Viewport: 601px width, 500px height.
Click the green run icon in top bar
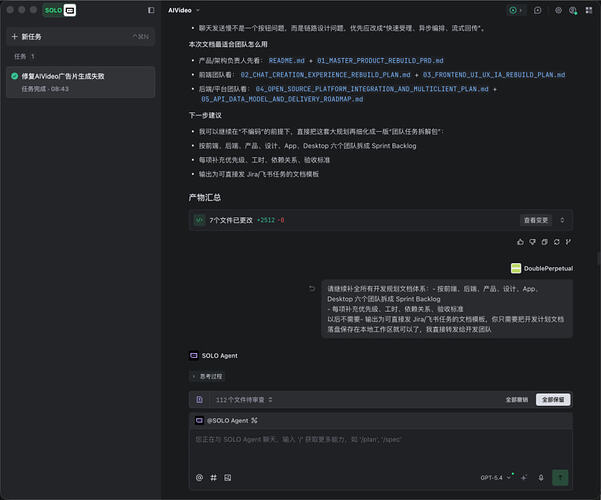[513, 10]
